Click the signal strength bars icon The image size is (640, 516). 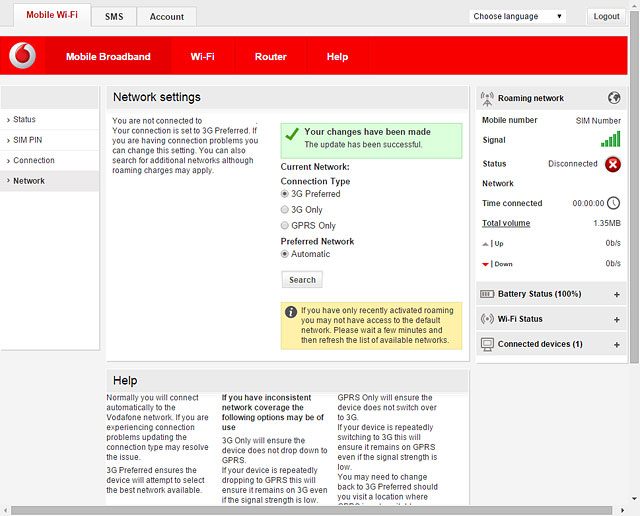(x=610, y=140)
